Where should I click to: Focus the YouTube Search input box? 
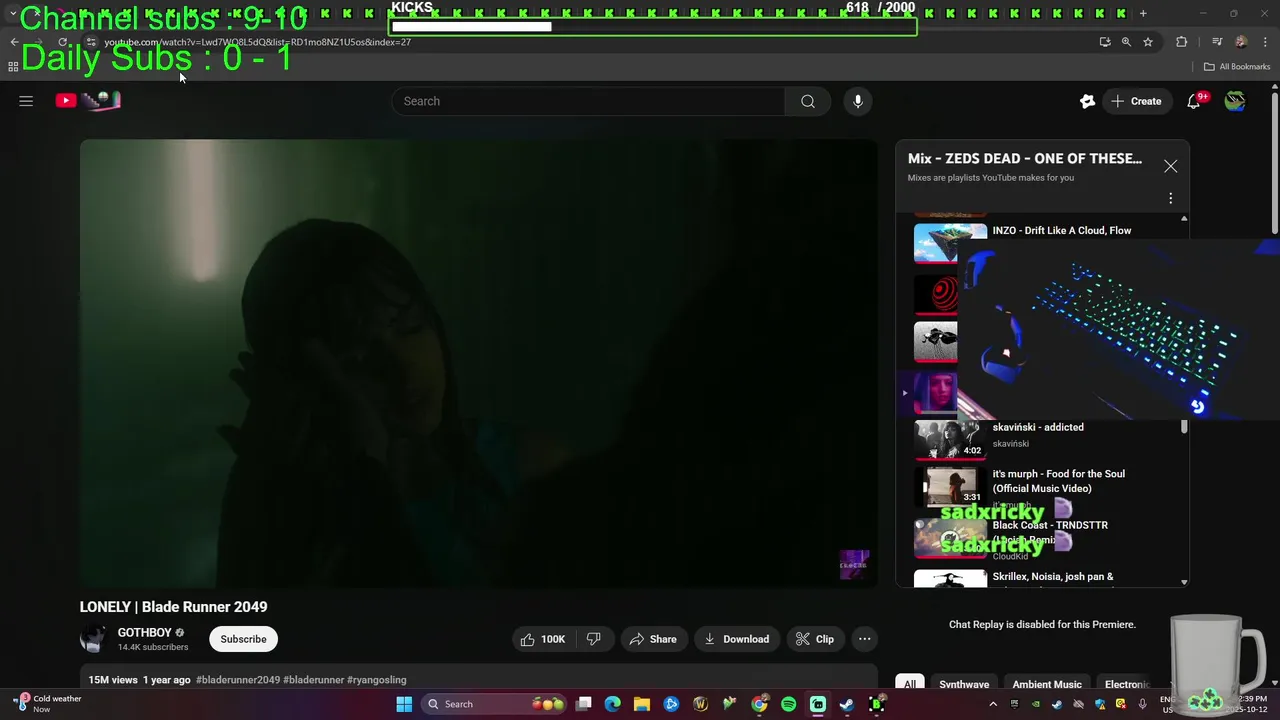tap(590, 101)
